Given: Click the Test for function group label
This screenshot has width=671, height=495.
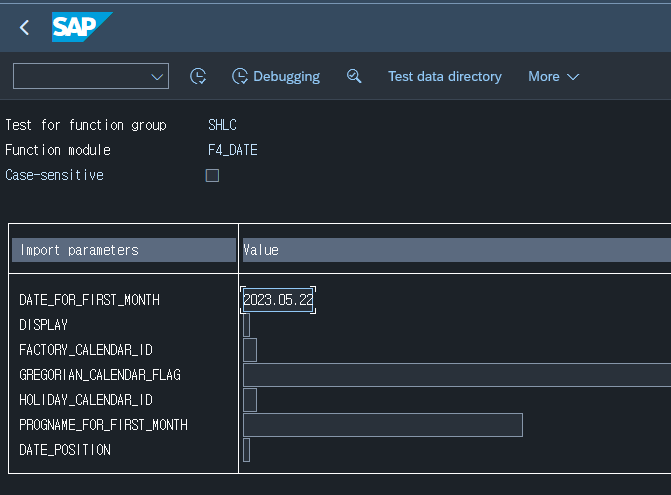Looking at the screenshot, I should (86, 125).
